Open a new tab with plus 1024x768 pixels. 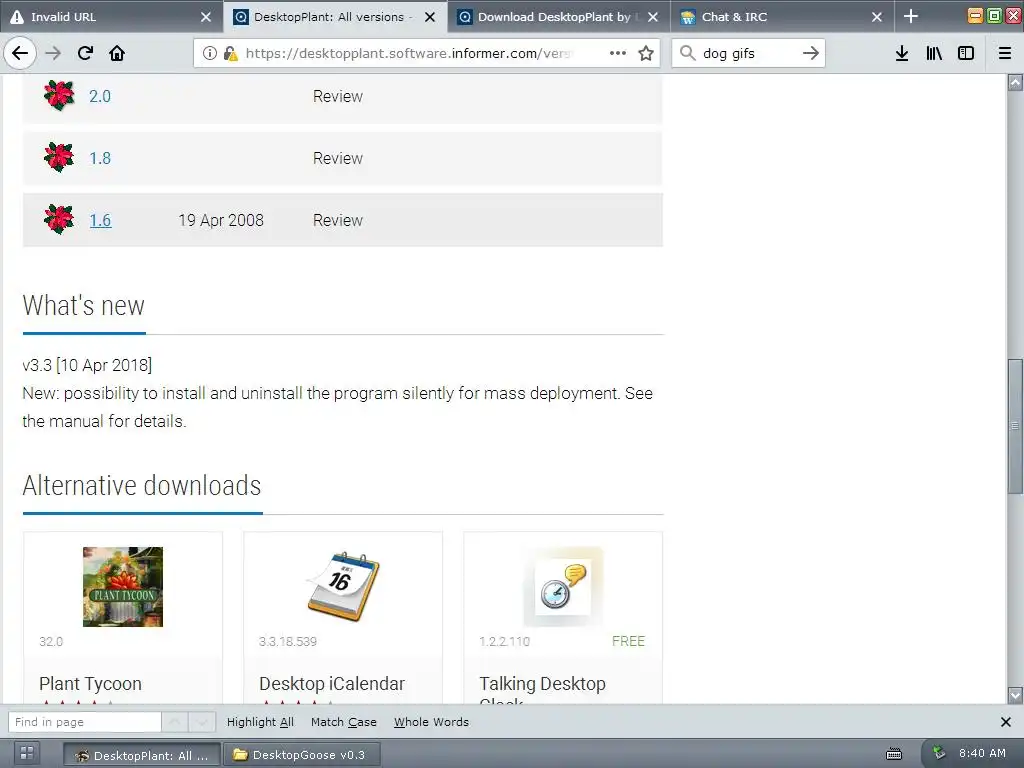coord(911,16)
